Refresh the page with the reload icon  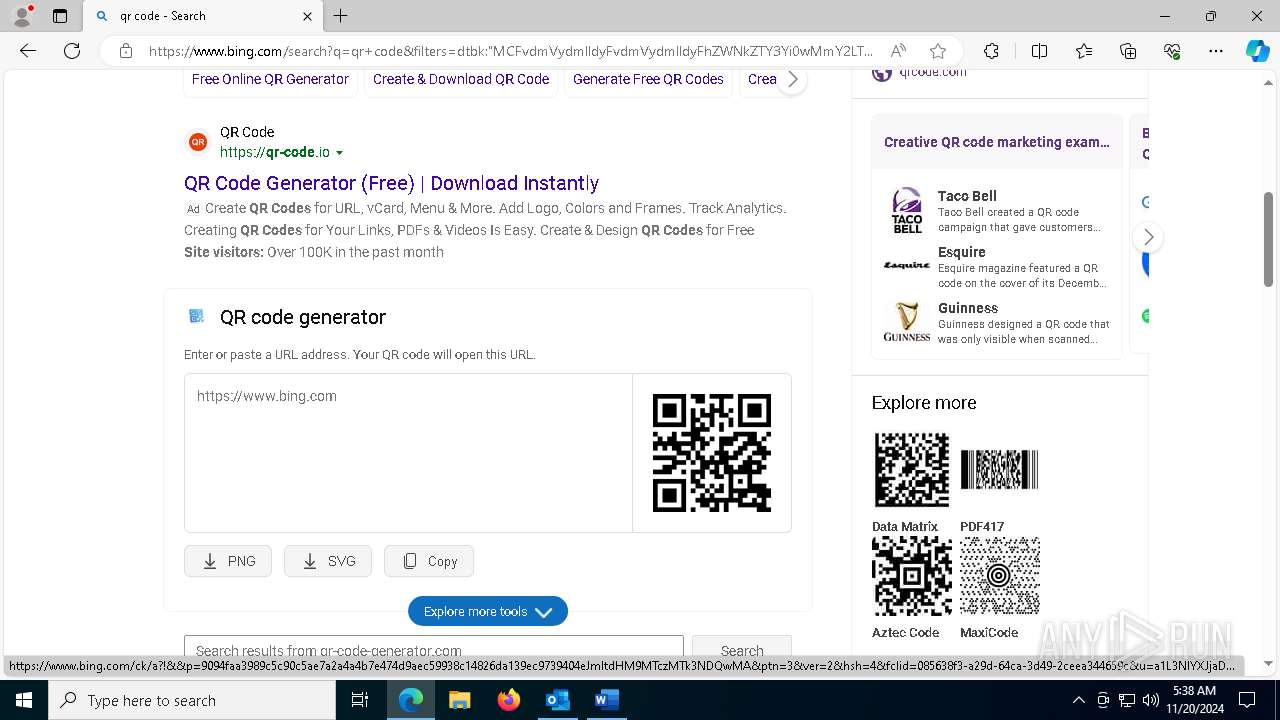pos(72,51)
